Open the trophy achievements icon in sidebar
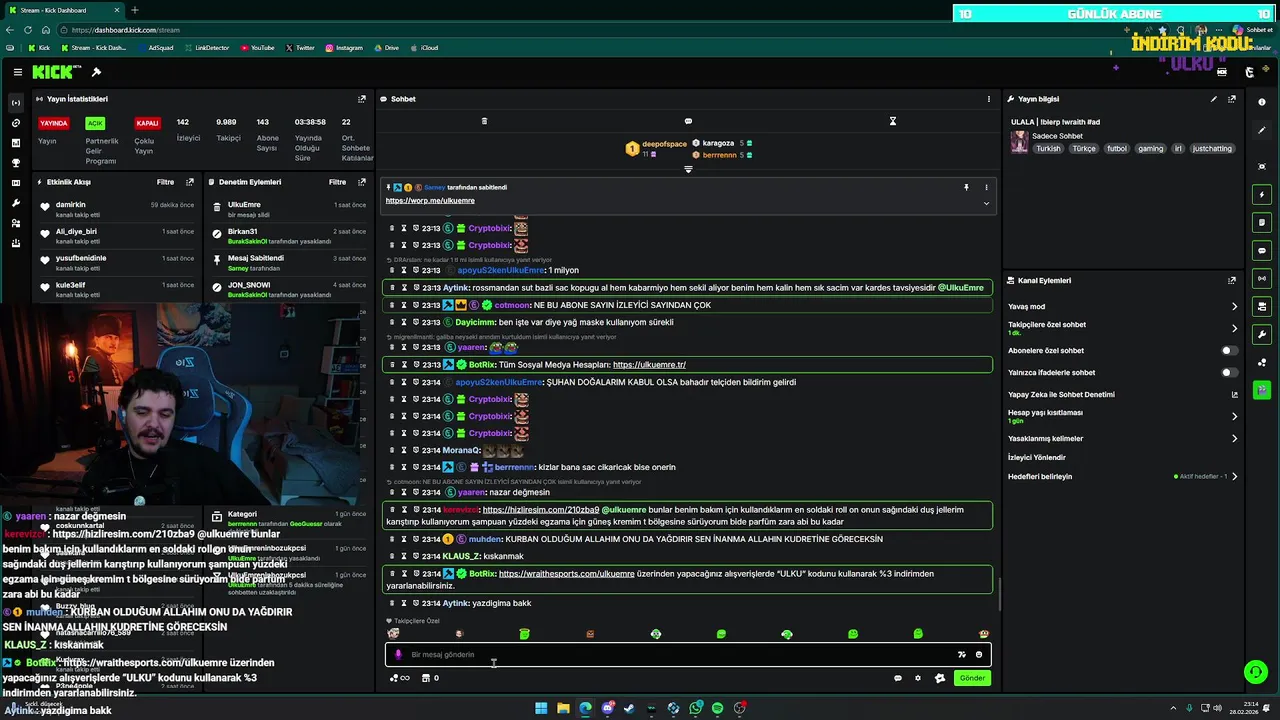The height and width of the screenshot is (720, 1280). click(15, 163)
